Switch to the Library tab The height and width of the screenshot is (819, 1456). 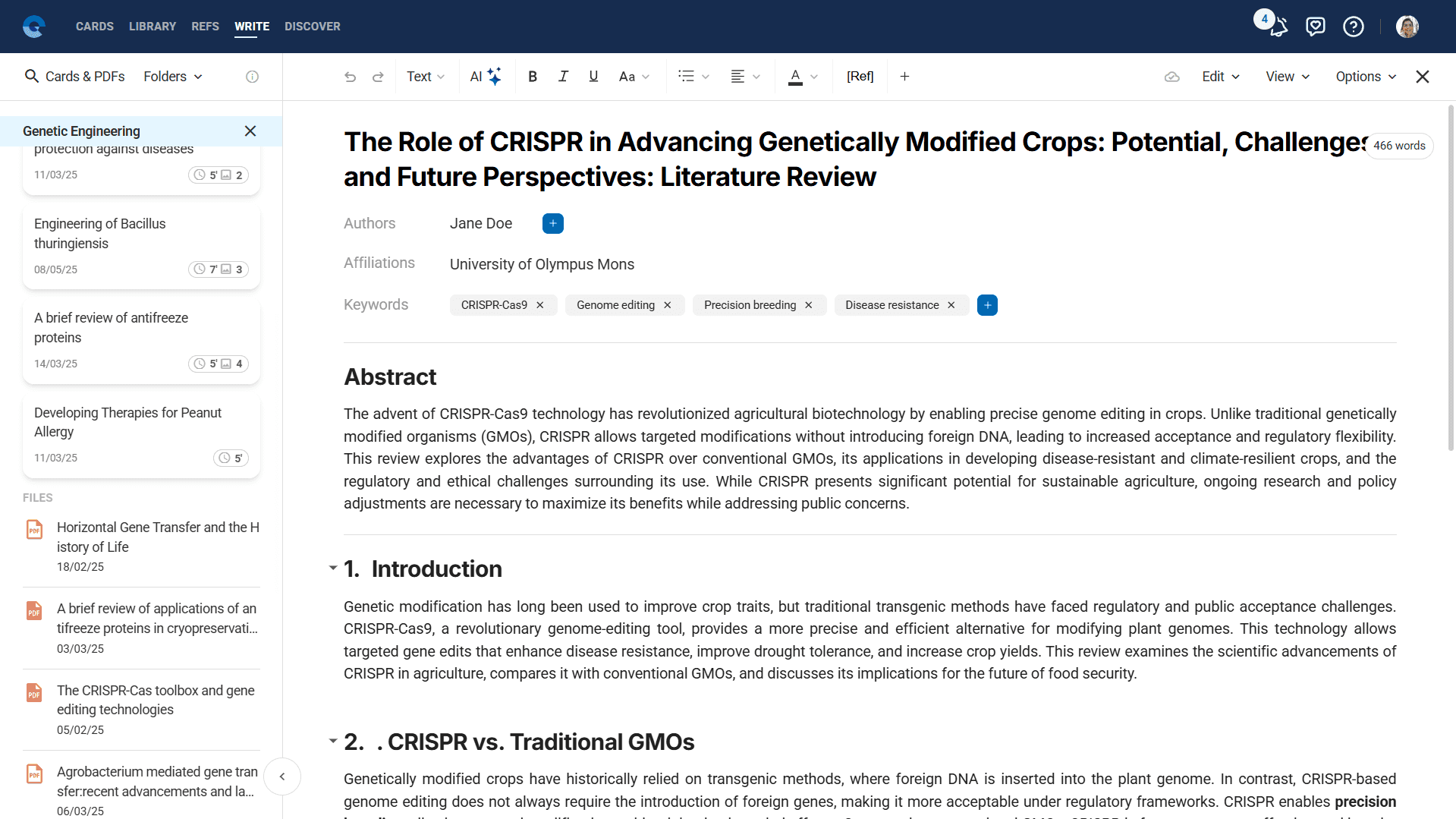click(153, 27)
